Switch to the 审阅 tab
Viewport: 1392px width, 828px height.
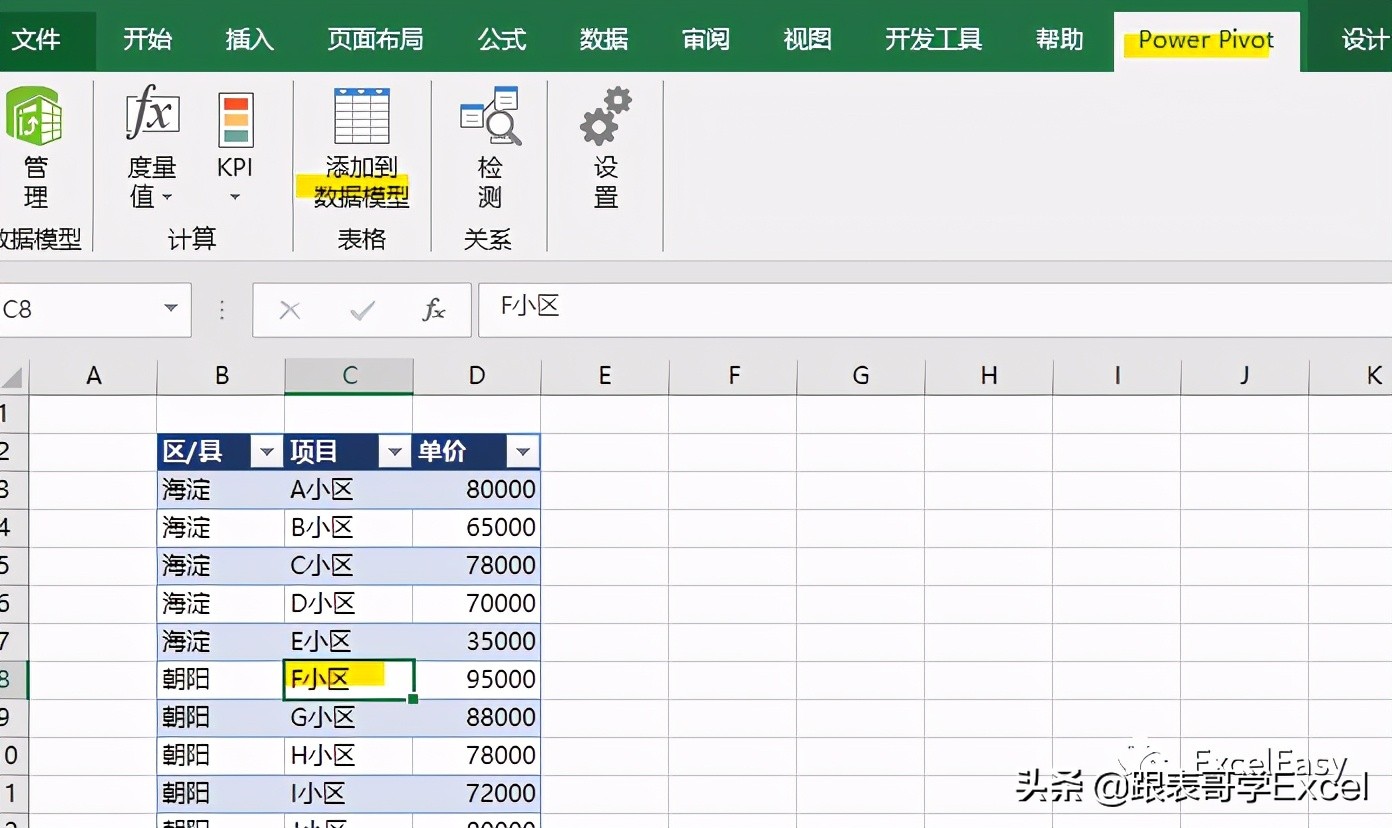point(706,40)
